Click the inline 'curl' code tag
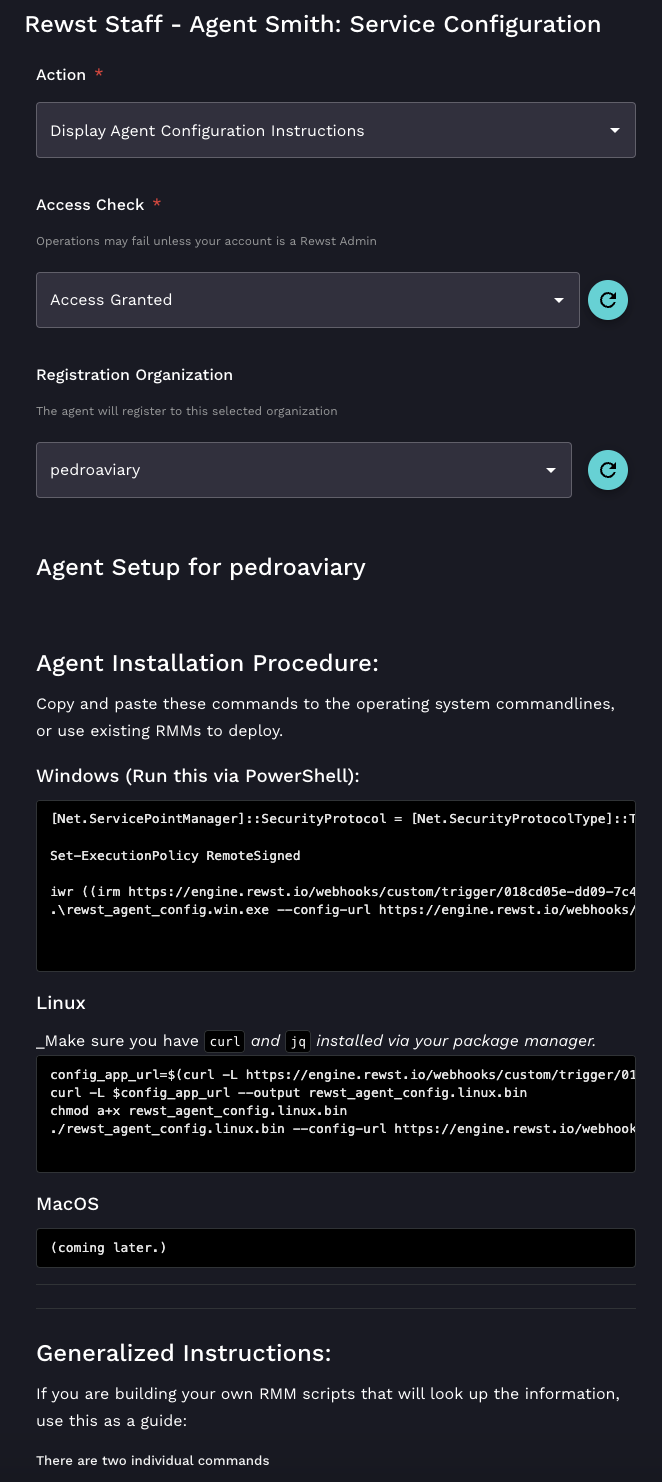This screenshot has height=1482, width=662. [x=225, y=1041]
